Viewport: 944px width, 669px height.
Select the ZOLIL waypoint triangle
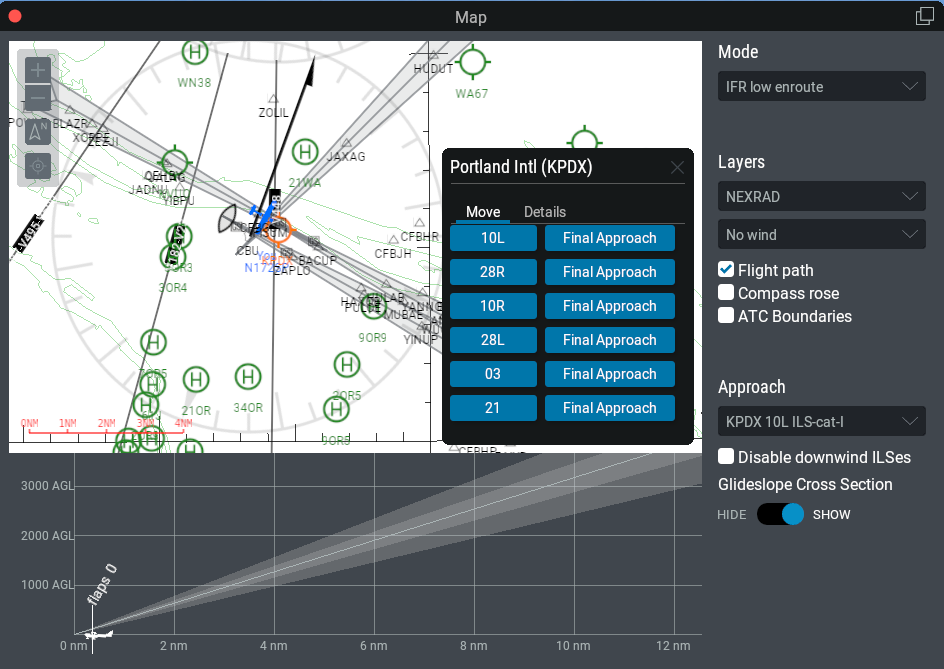(x=273, y=98)
